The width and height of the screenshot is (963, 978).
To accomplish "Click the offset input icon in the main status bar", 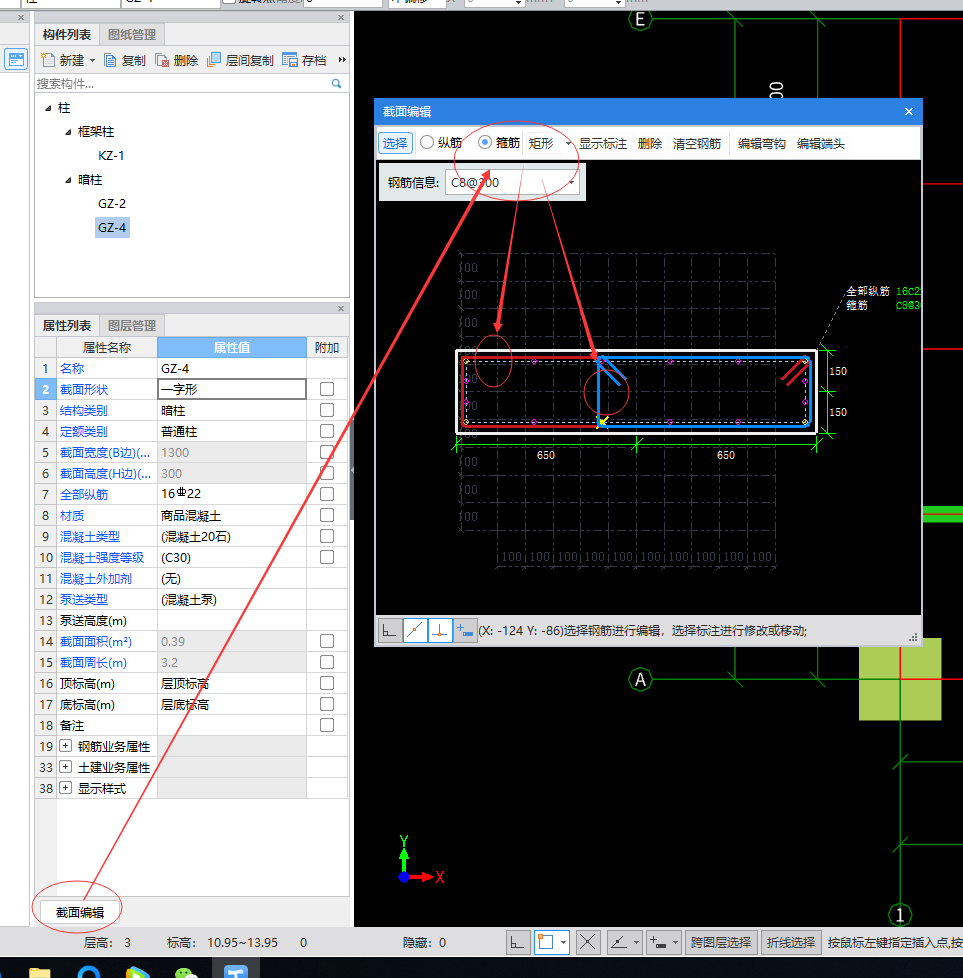I will 659,942.
